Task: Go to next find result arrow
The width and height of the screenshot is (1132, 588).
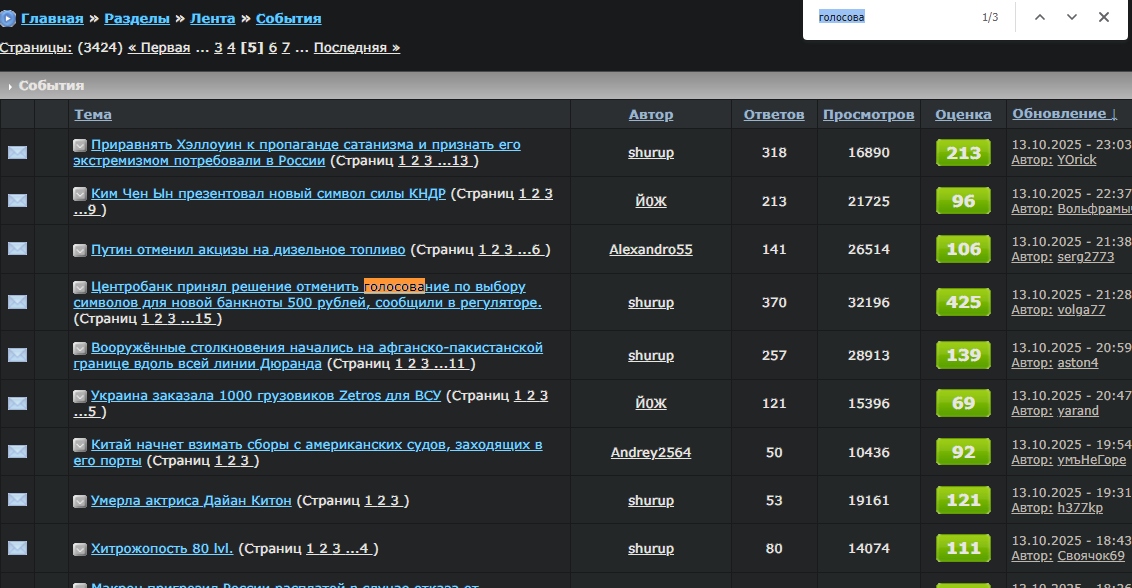Action: click(x=1072, y=17)
